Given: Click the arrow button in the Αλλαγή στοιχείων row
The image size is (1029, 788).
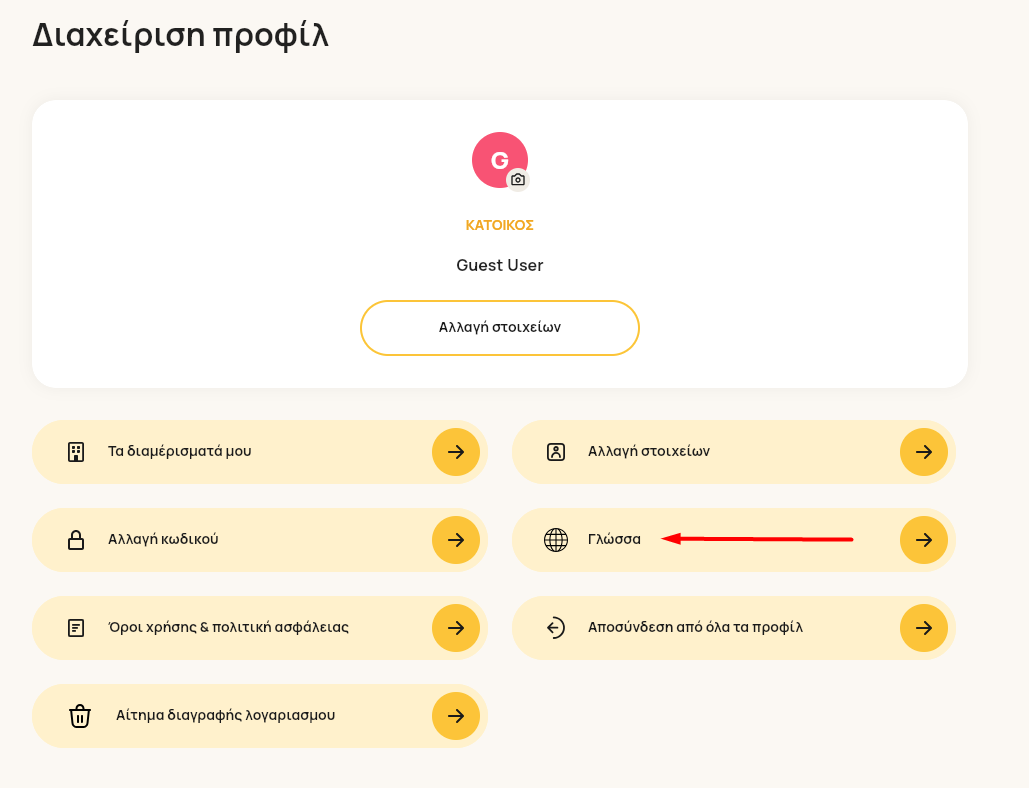Looking at the screenshot, I should click(924, 452).
